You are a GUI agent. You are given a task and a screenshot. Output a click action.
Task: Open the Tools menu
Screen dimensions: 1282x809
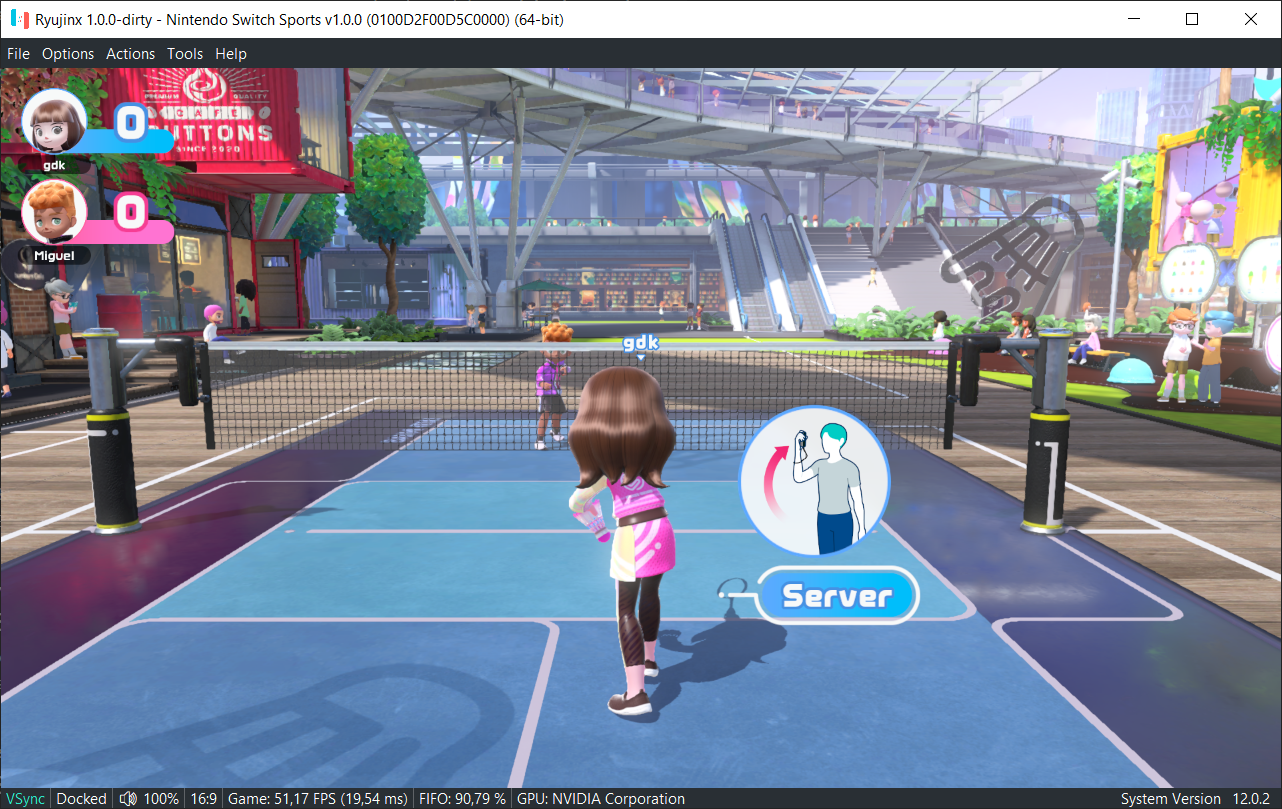click(185, 54)
